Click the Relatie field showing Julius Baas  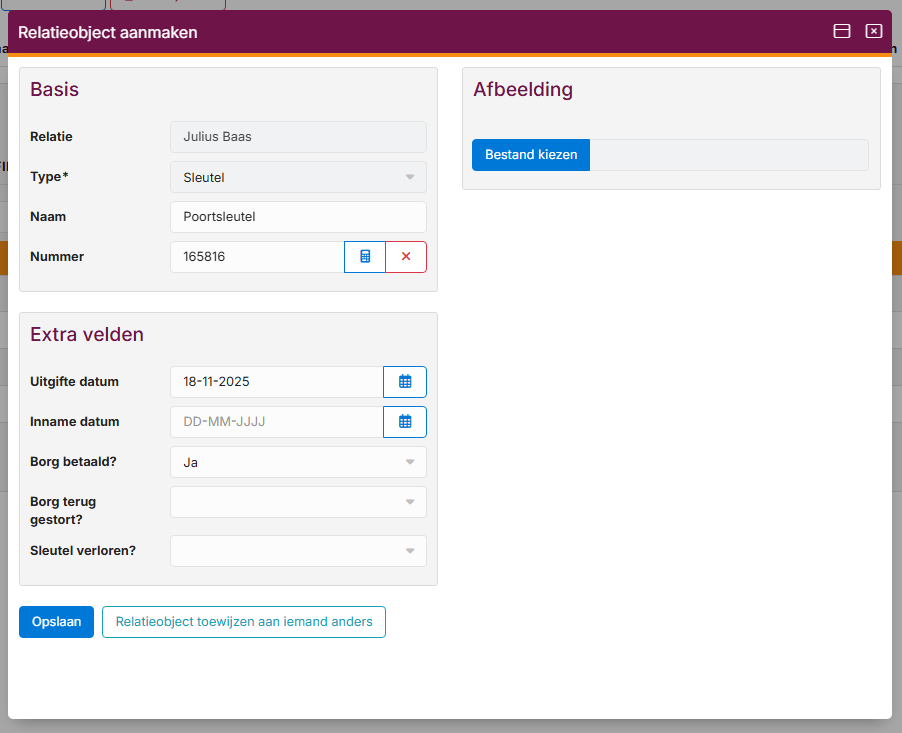pos(298,137)
